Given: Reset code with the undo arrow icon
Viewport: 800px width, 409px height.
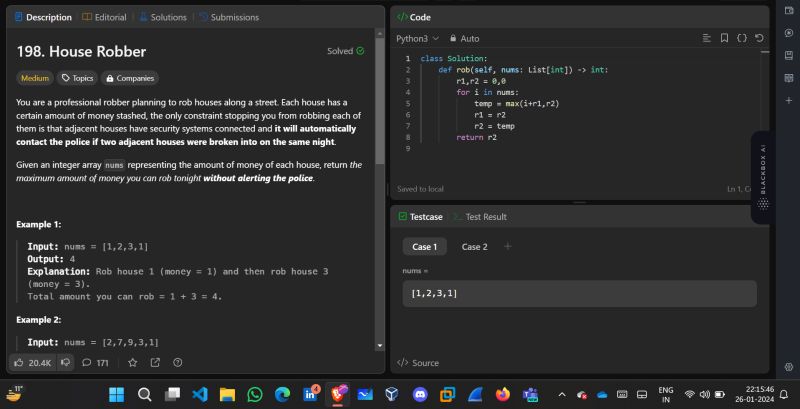Looking at the screenshot, I should click(759, 38).
